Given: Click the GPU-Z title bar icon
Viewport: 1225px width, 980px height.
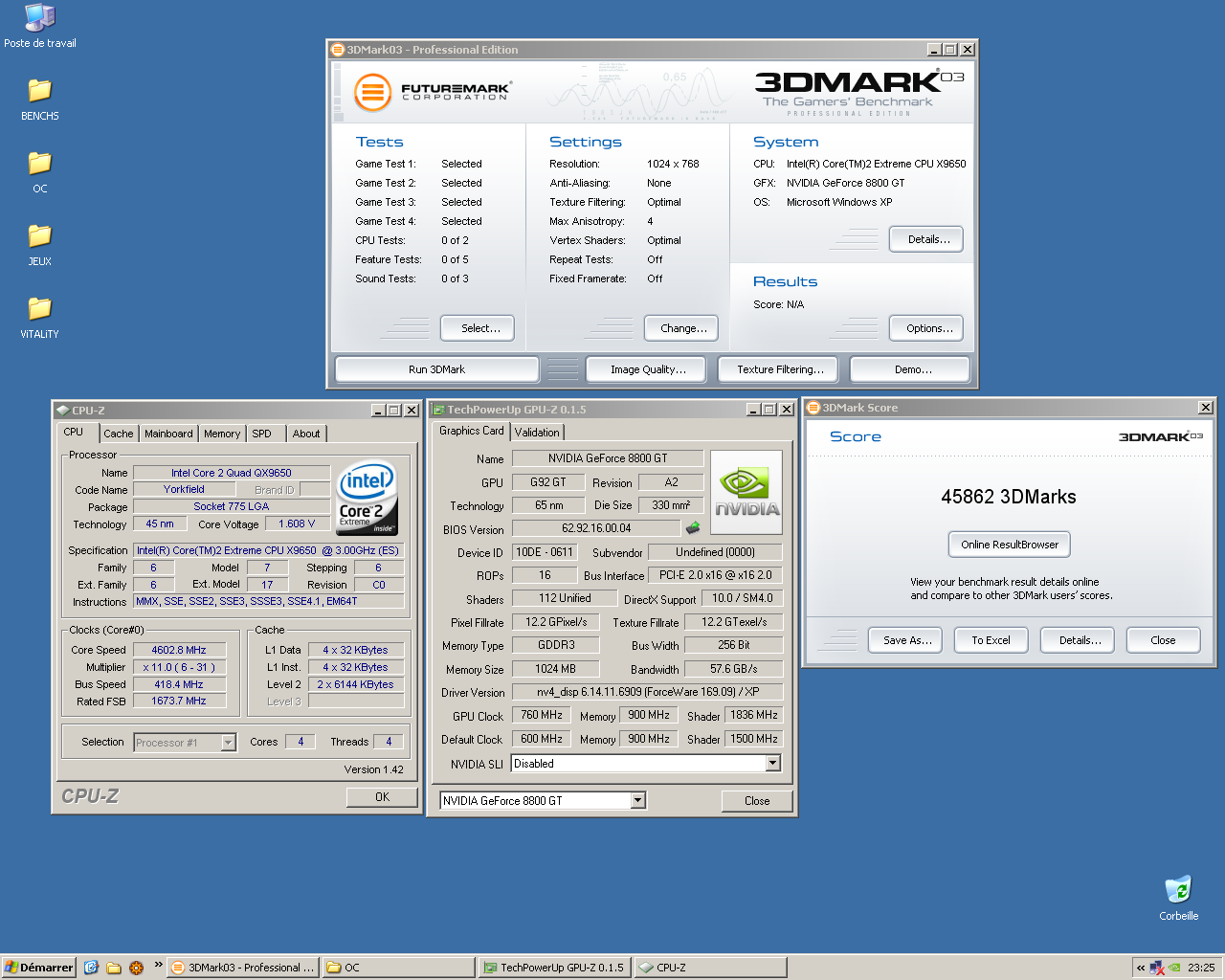Looking at the screenshot, I should 437,410.
